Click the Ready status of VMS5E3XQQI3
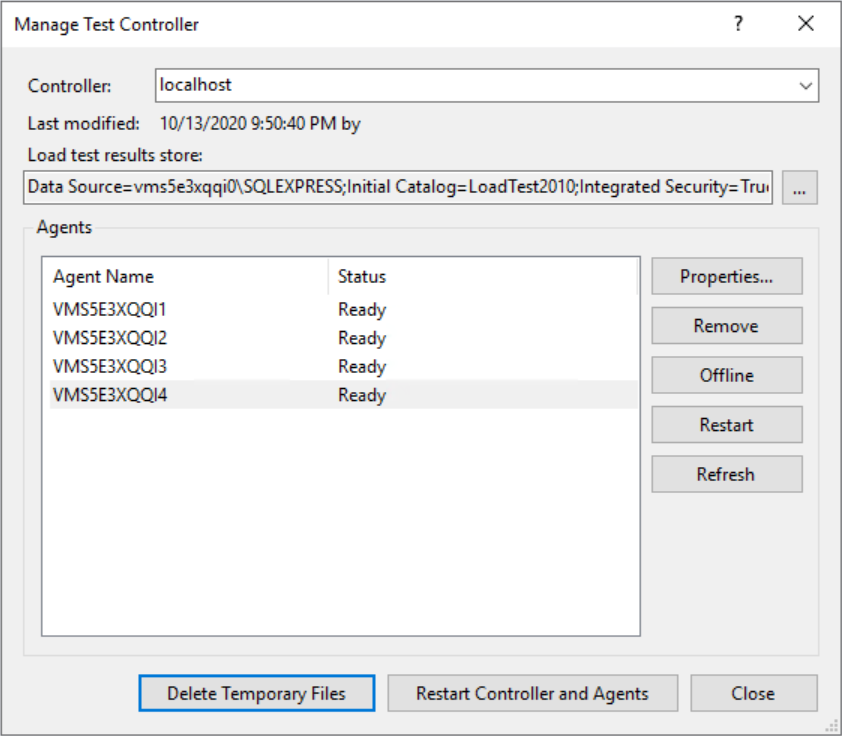 pyautogui.click(x=362, y=367)
